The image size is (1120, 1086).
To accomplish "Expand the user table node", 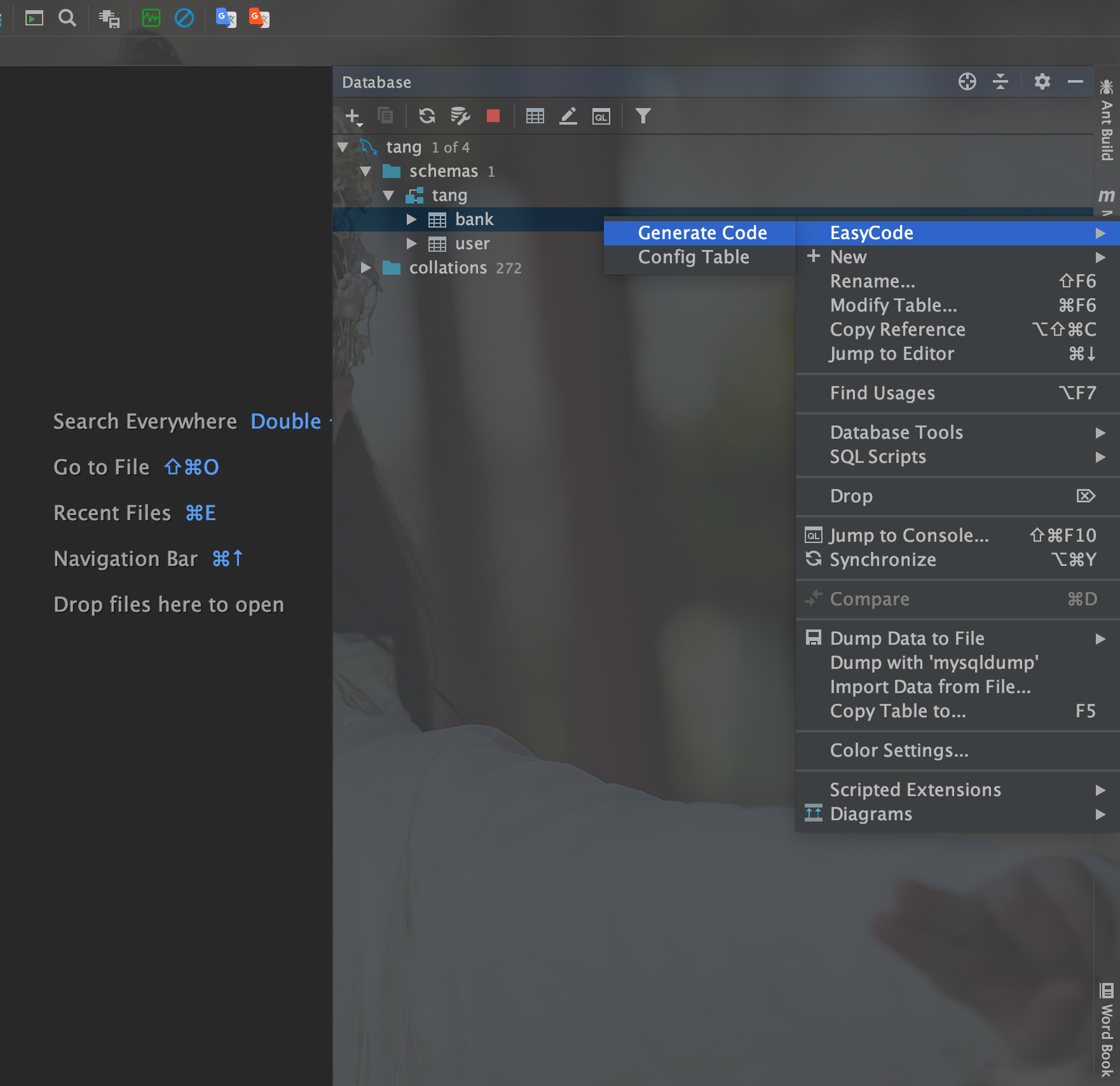I will click(x=411, y=244).
